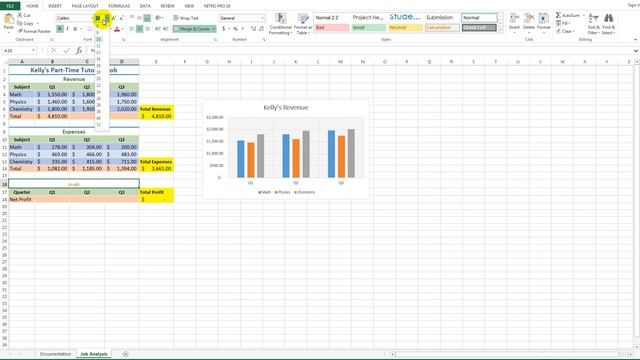Click the AutoSum sigma icon

click(558, 15)
